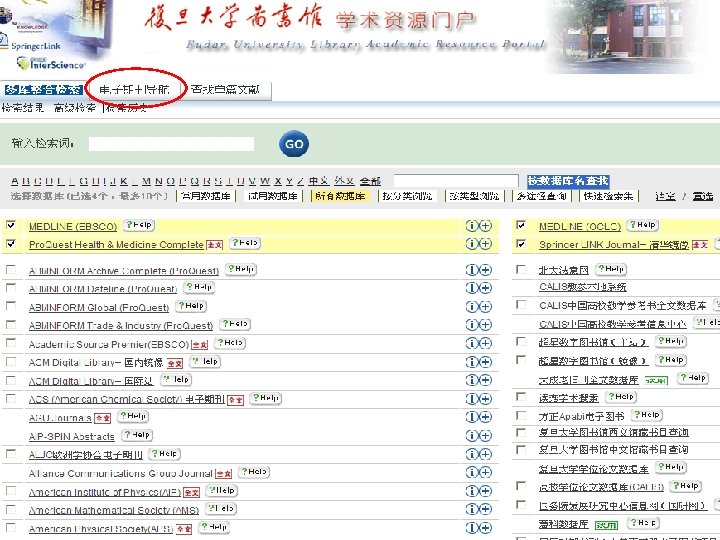Open info icon for ProQuest Health & Medicine
This screenshot has height=540, width=720.
(x=472, y=244)
